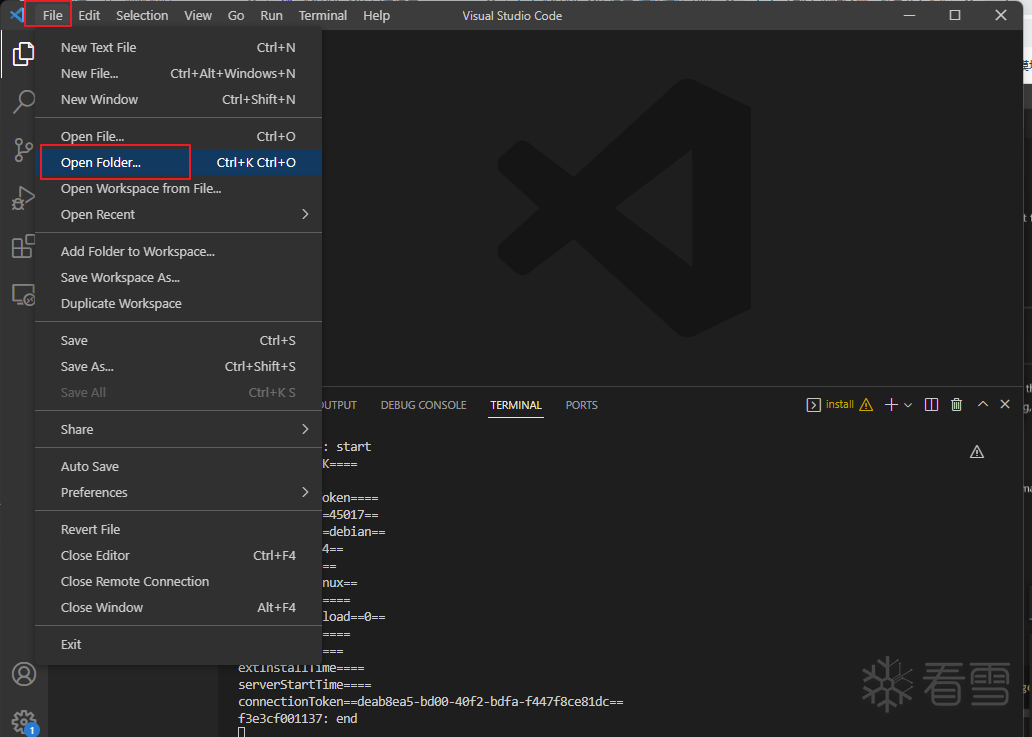The height and width of the screenshot is (737, 1032).
Task: Click the connectionToken line in terminal
Action: (430, 702)
